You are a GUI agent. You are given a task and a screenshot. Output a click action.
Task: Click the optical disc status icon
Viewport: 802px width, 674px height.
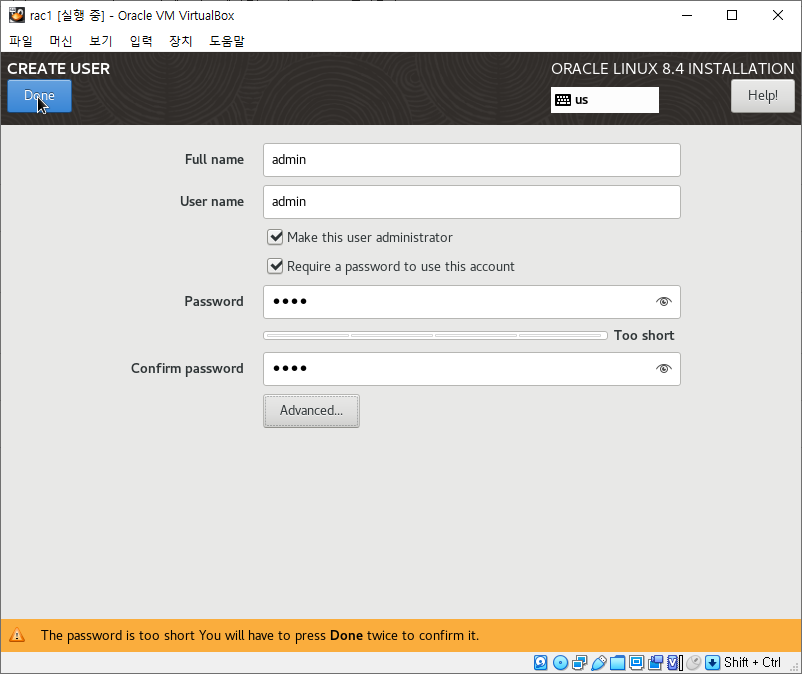click(561, 663)
